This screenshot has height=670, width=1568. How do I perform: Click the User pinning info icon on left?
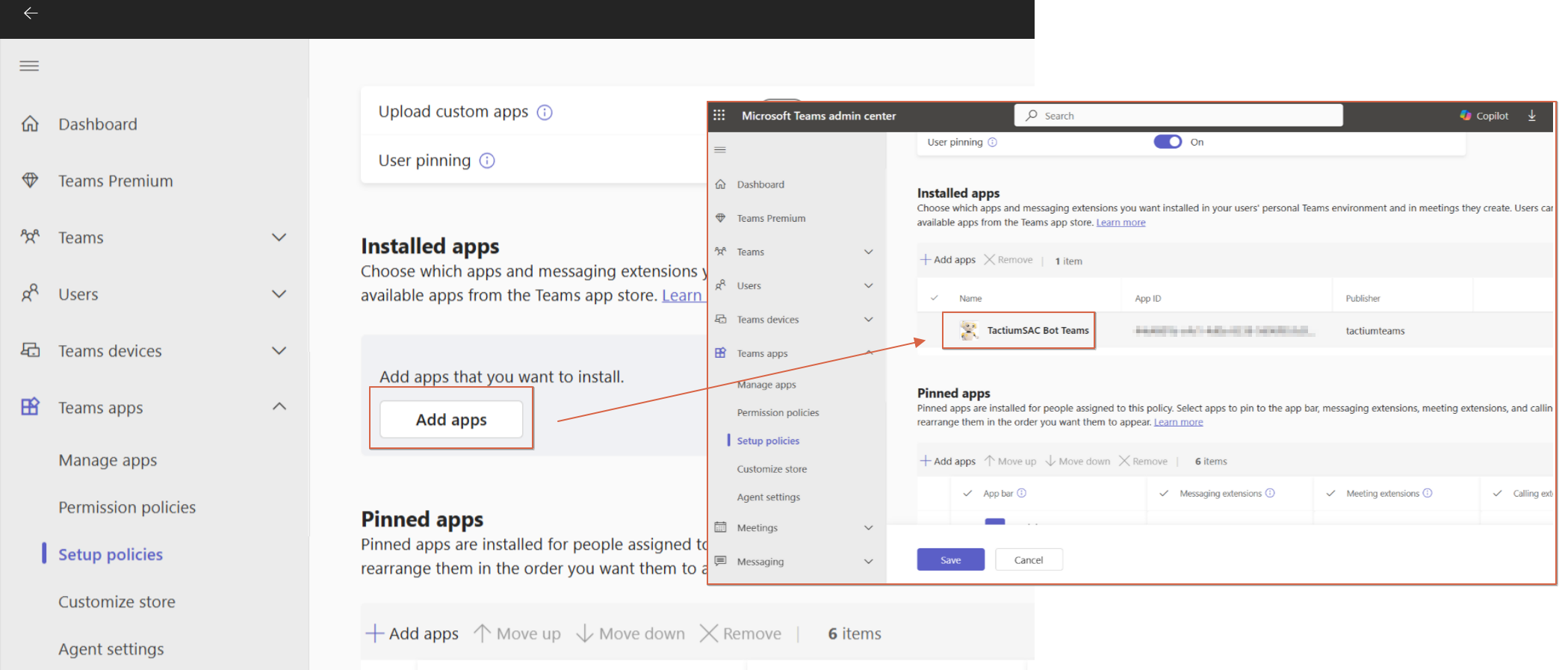coord(487,161)
